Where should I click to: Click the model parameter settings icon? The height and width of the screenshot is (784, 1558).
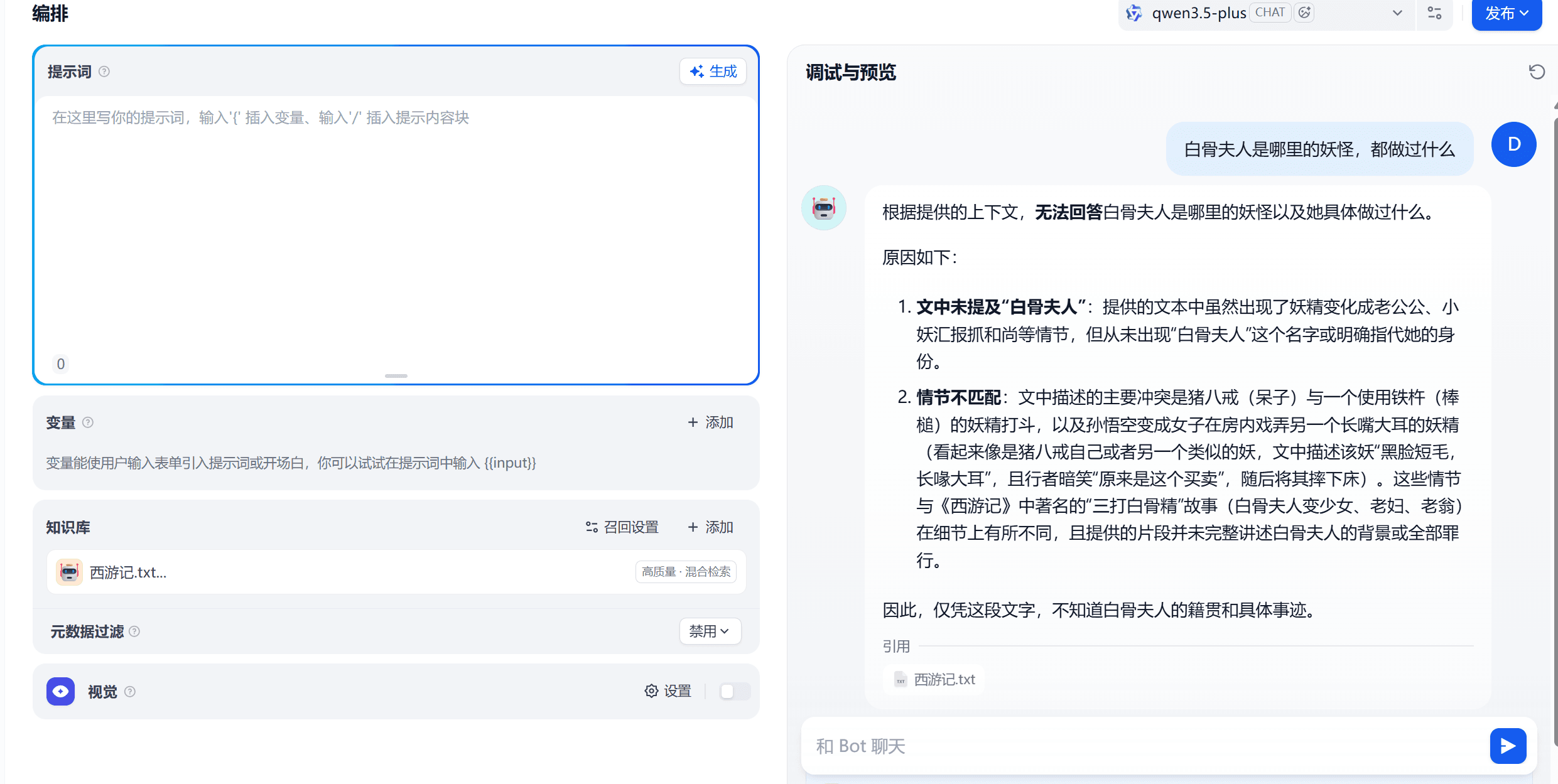1435,13
